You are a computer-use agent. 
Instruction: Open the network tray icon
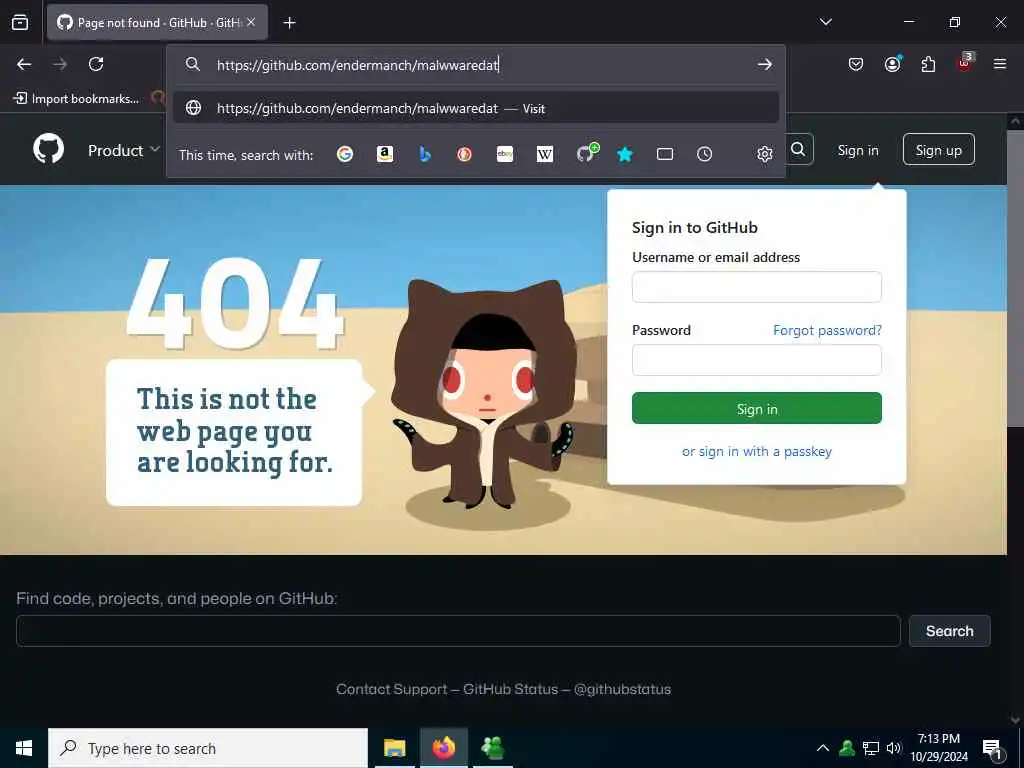click(871, 748)
